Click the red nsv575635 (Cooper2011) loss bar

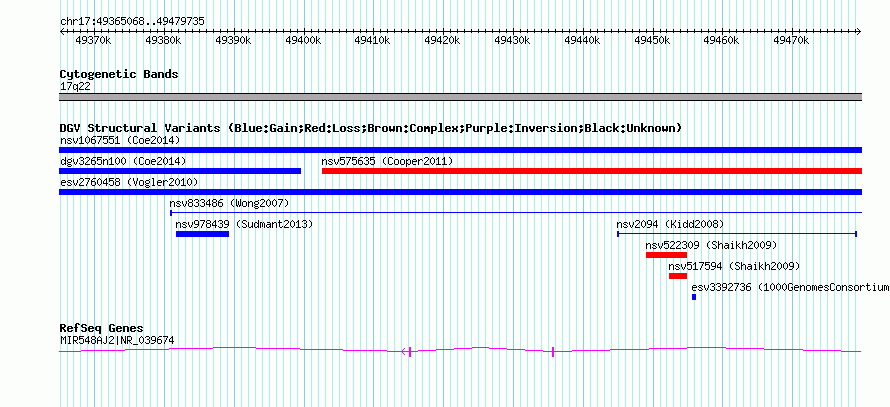[x=591, y=171]
